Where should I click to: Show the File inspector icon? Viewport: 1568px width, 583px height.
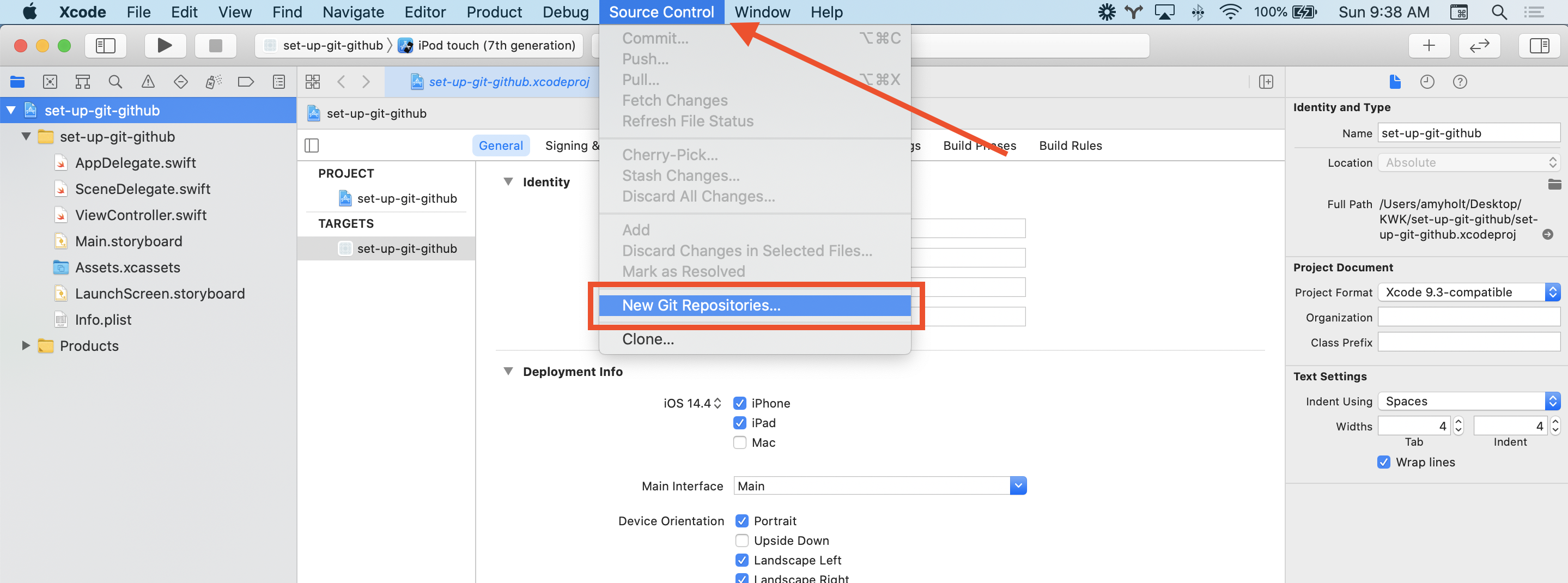pyautogui.click(x=1395, y=82)
